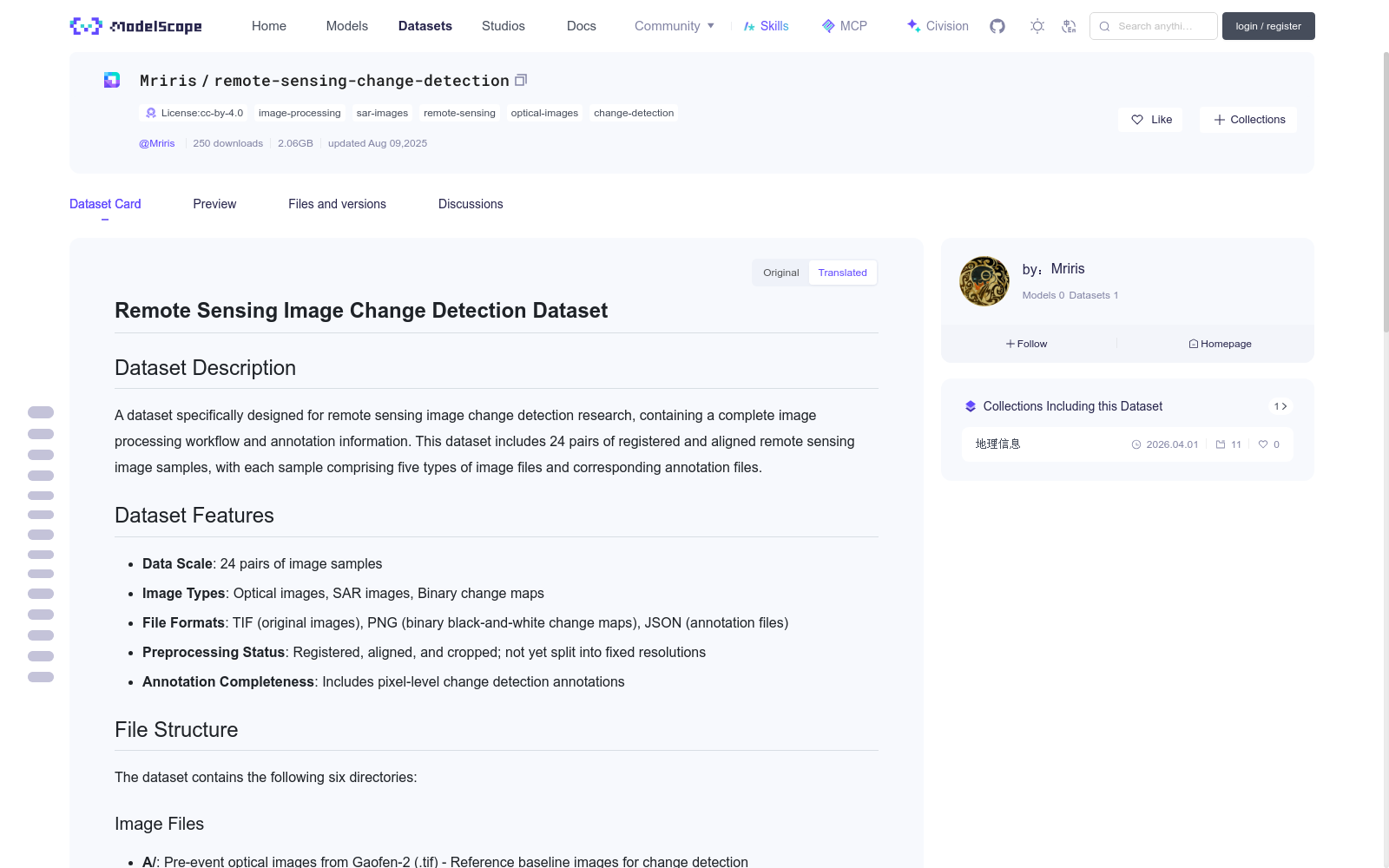Like this dataset
This screenshot has height=868, width=1389.
click(x=1150, y=120)
